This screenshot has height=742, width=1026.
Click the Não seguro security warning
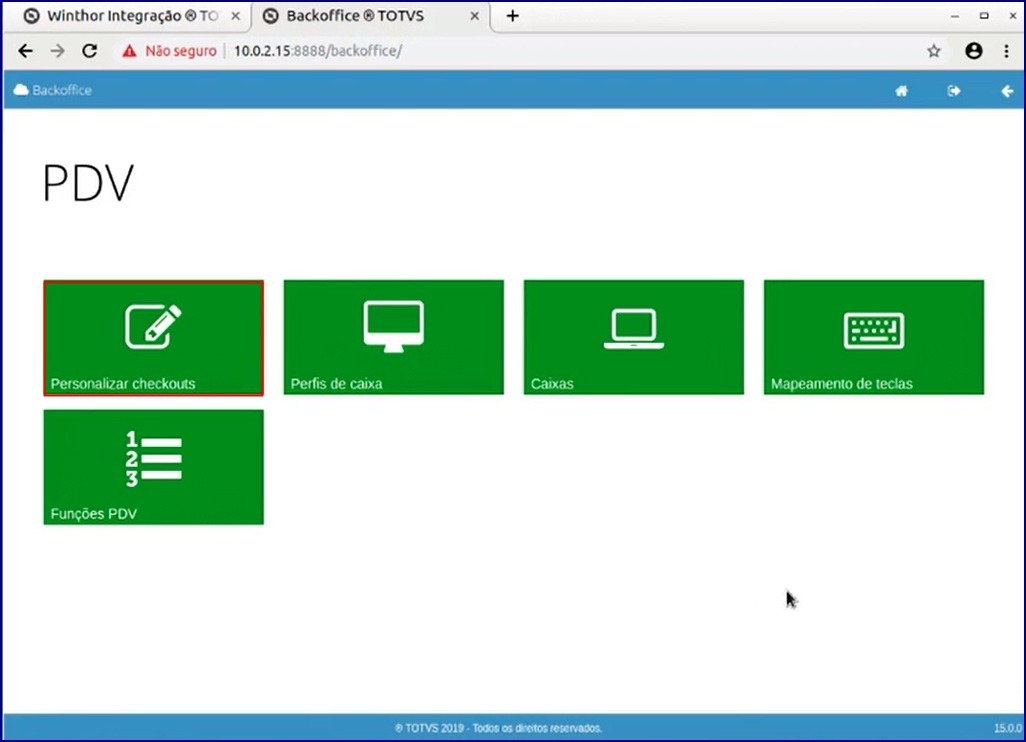coord(169,51)
